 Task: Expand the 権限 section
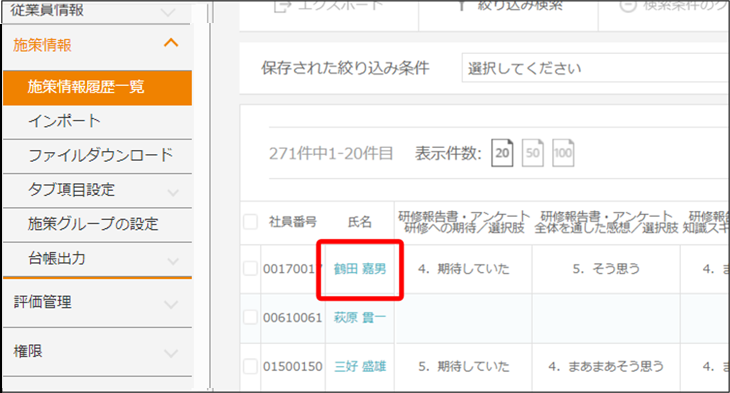97,352
